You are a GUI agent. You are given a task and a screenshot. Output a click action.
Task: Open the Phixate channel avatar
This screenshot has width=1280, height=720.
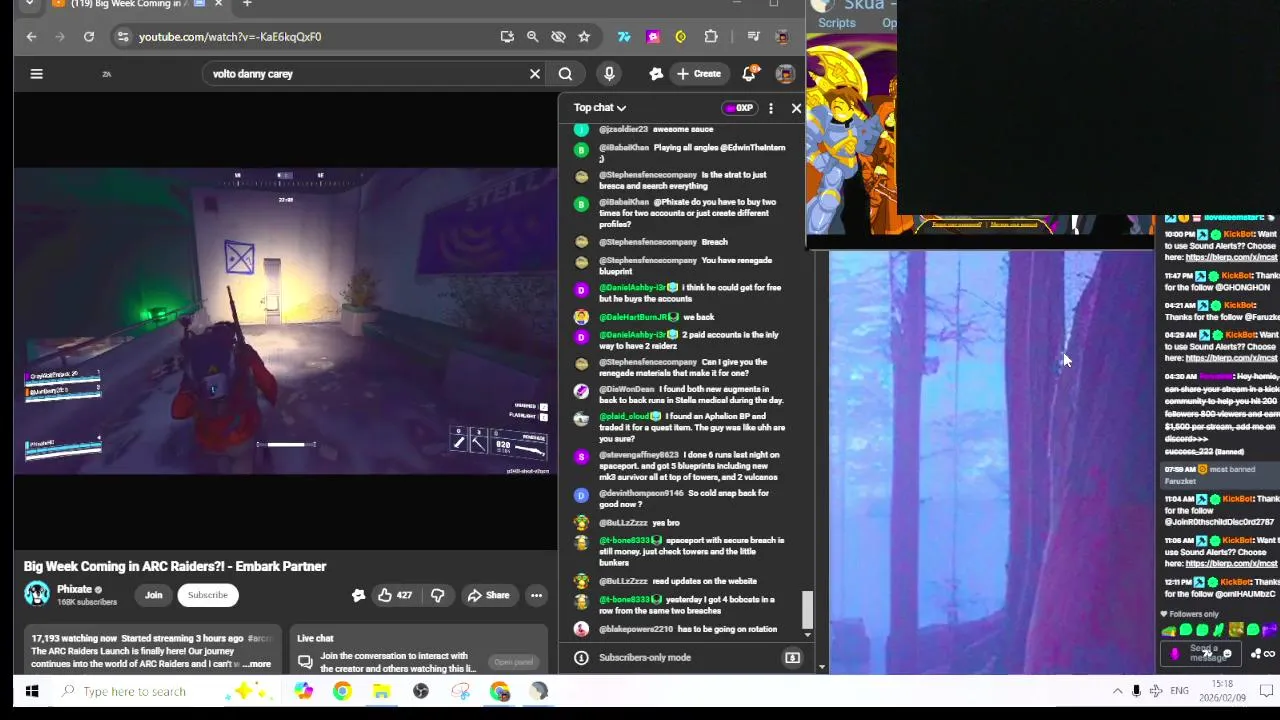(x=37, y=594)
